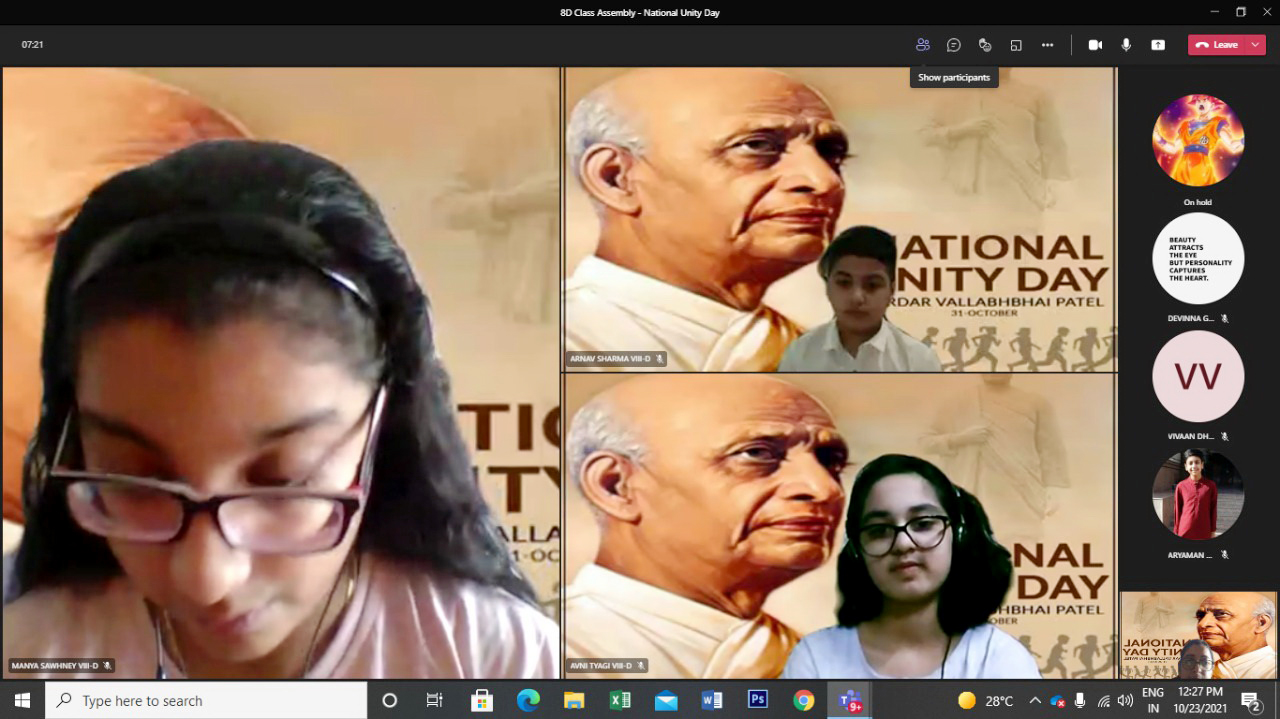The image size is (1280, 719).
Task: Click the self-view video preview thumbnail
Action: coord(1198,635)
